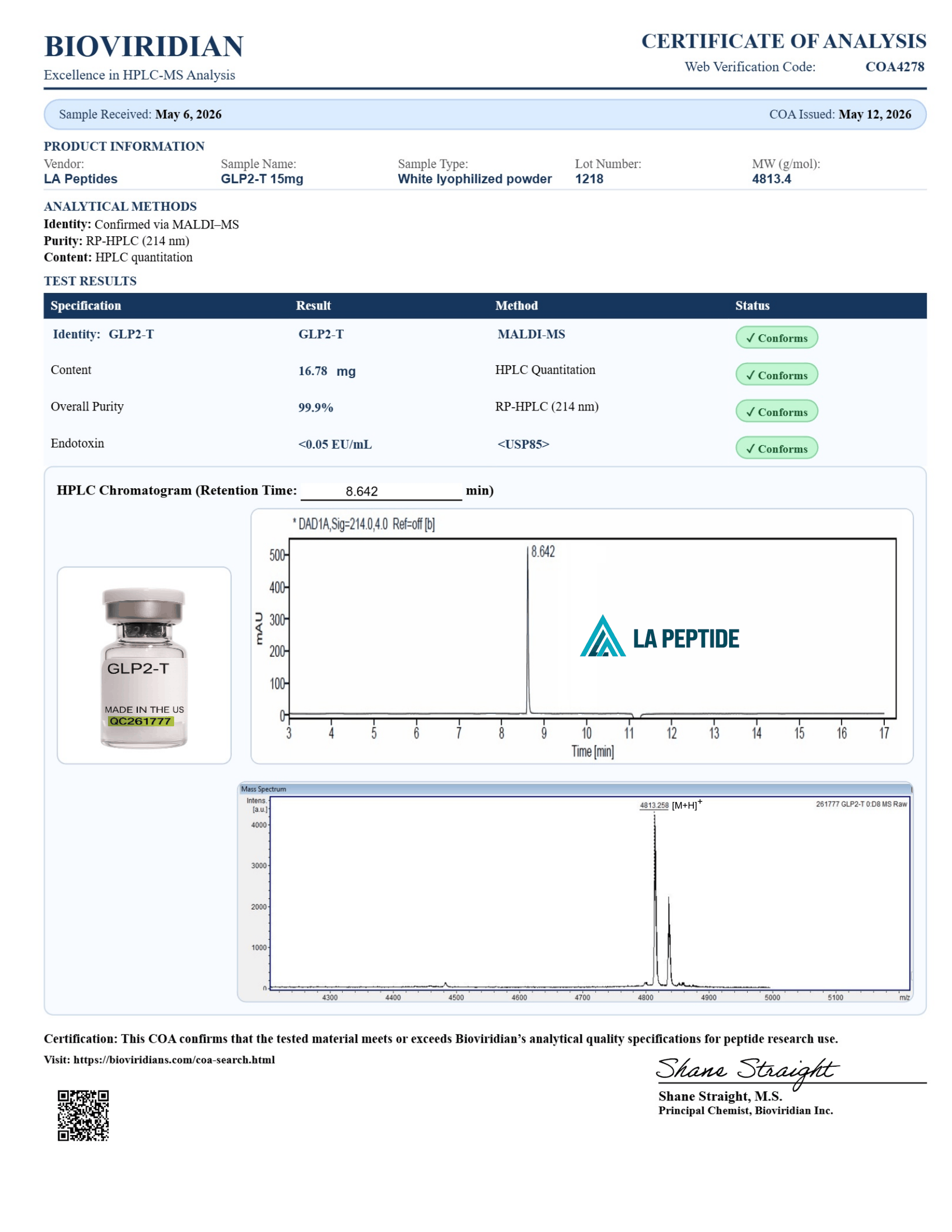The width and height of the screenshot is (952, 1232).
Task: Select 'Principal Chemist, Bioviridian Inc.' title
Action: tap(745, 1110)
